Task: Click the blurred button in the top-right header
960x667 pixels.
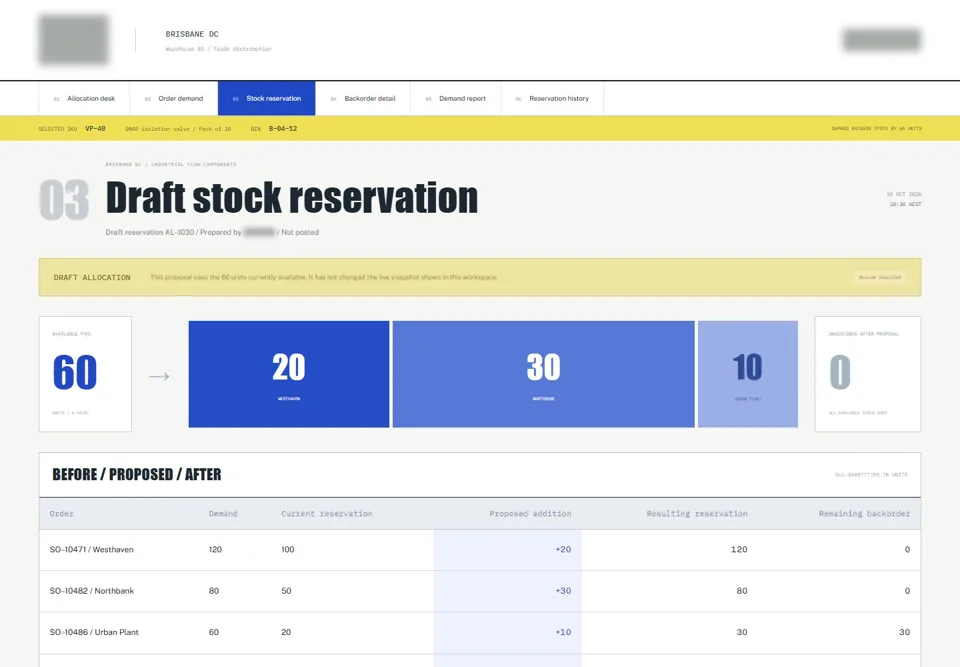Action: tap(882, 40)
